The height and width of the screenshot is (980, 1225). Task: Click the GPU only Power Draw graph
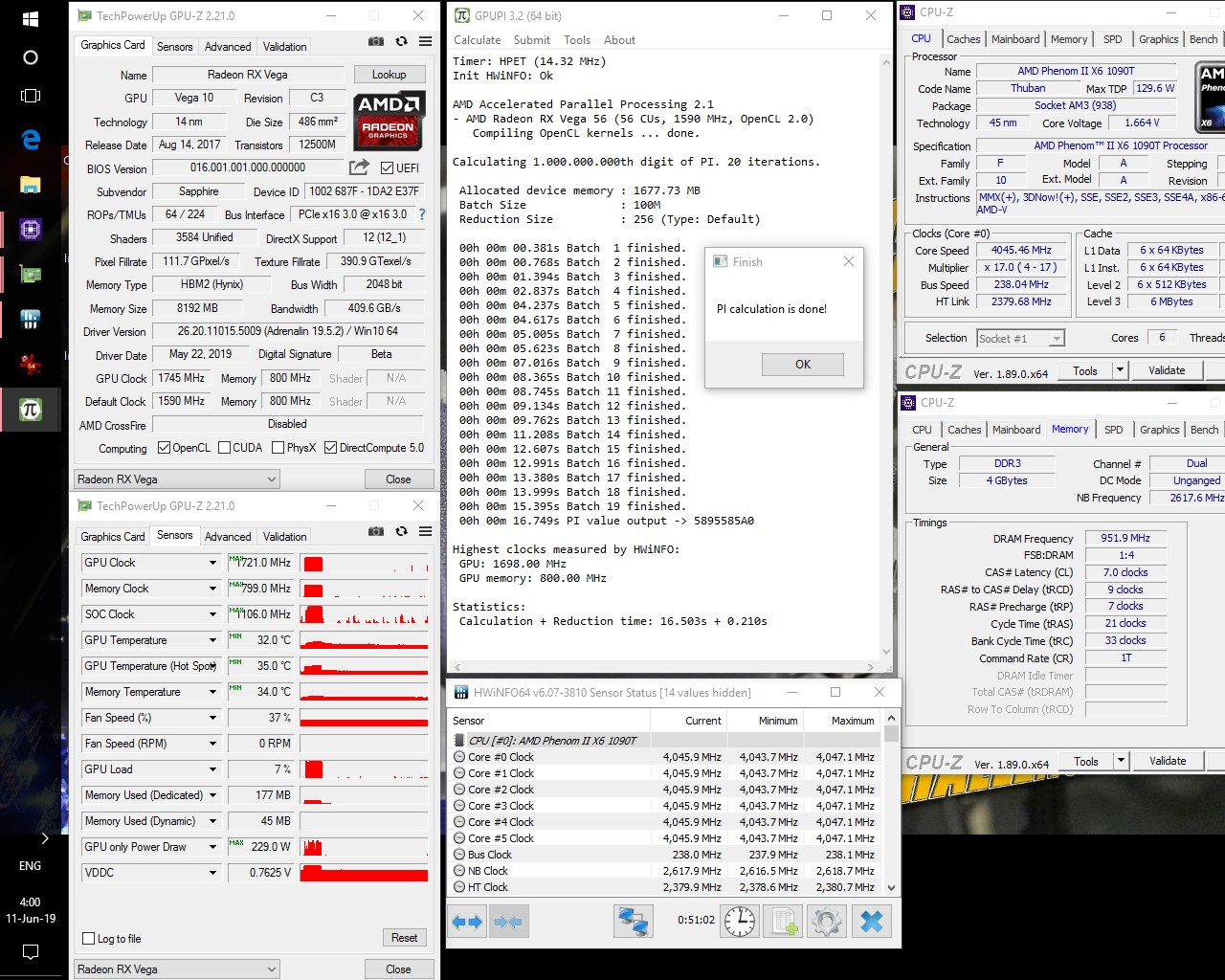click(364, 847)
